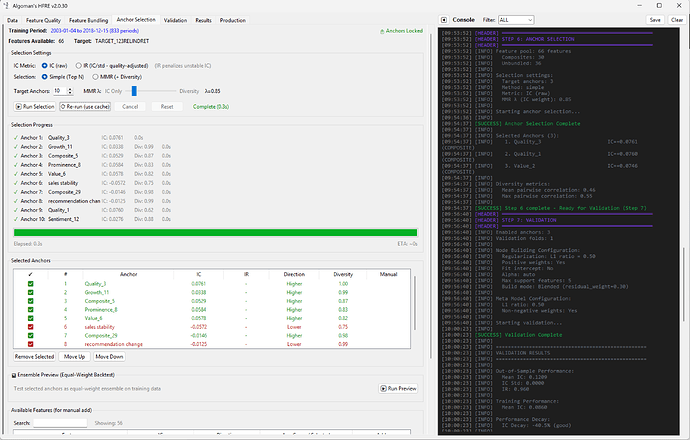This screenshot has width=690, height=440.
Task: Uncheck the Growth_11 anchor checkbox
Action: pos(30,293)
